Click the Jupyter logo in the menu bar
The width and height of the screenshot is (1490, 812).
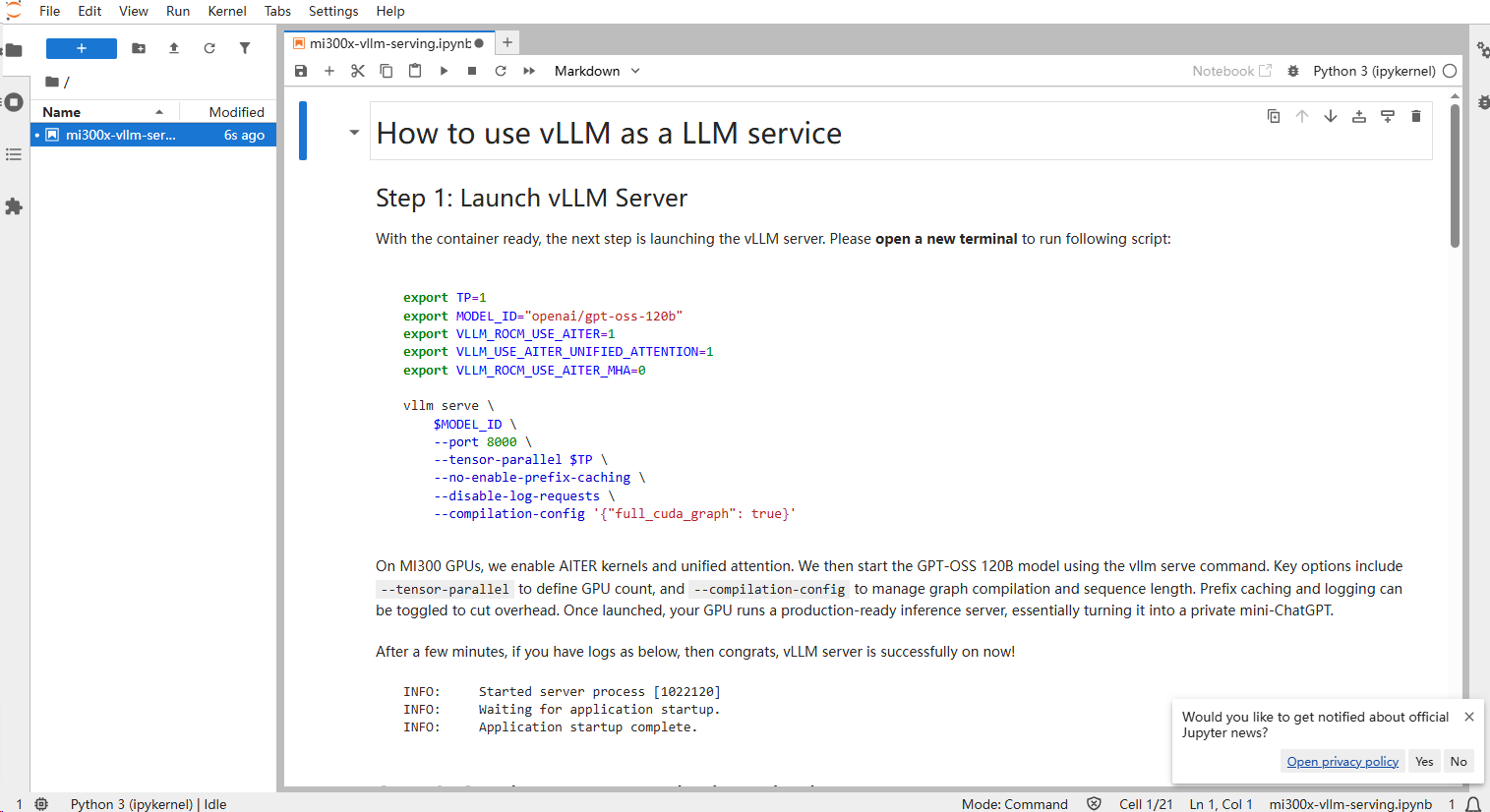(13, 11)
